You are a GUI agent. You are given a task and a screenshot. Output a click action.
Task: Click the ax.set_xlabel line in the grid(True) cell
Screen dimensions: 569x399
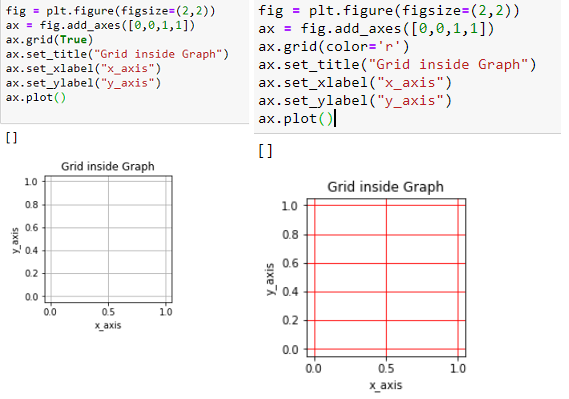tap(83, 69)
